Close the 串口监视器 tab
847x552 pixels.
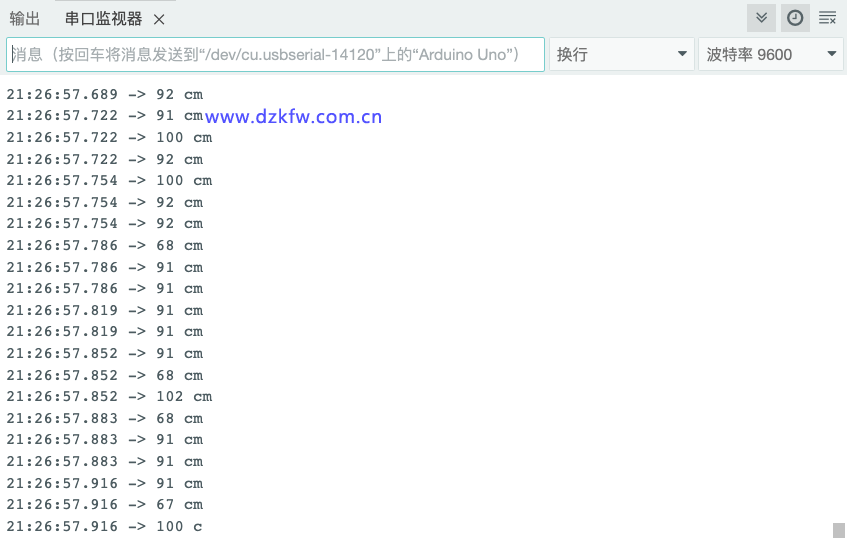pyautogui.click(x=159, y=19)
